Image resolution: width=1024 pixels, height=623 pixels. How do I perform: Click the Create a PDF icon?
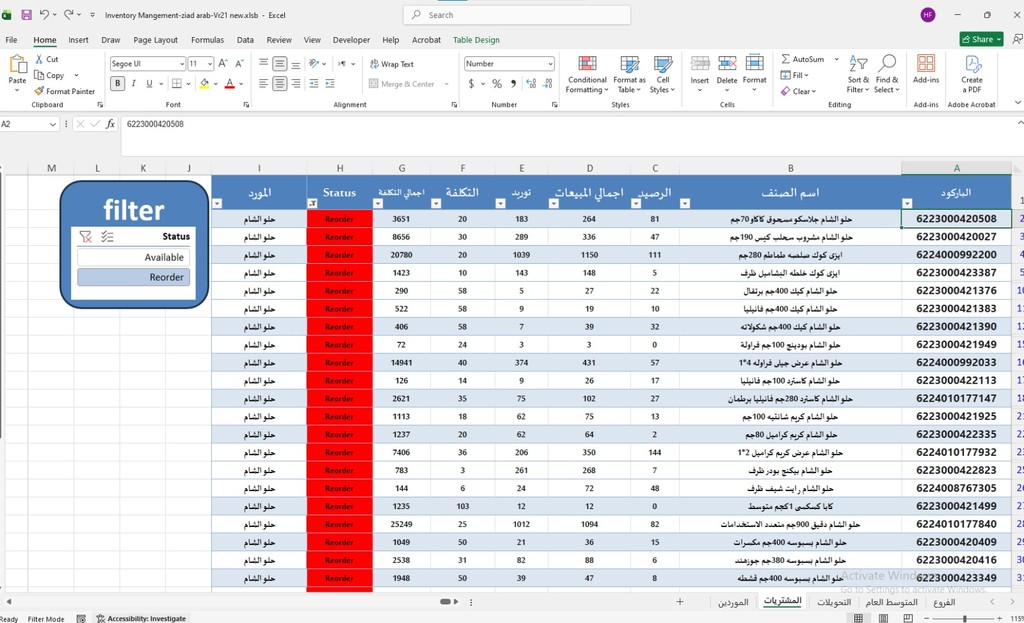click(x=972, y=63)
